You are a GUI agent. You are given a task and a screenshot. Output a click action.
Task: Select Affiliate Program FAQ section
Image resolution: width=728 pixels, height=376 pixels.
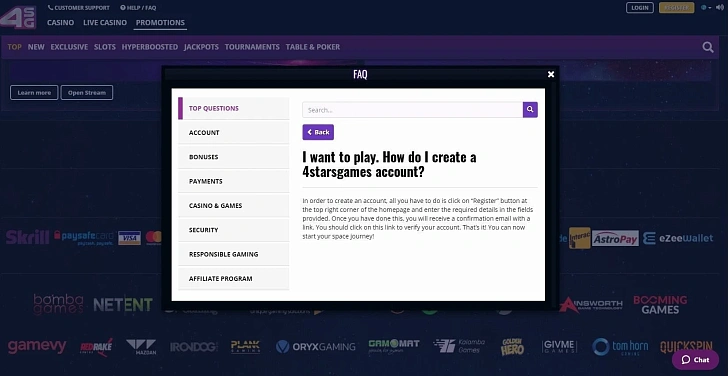click(234, 279)
